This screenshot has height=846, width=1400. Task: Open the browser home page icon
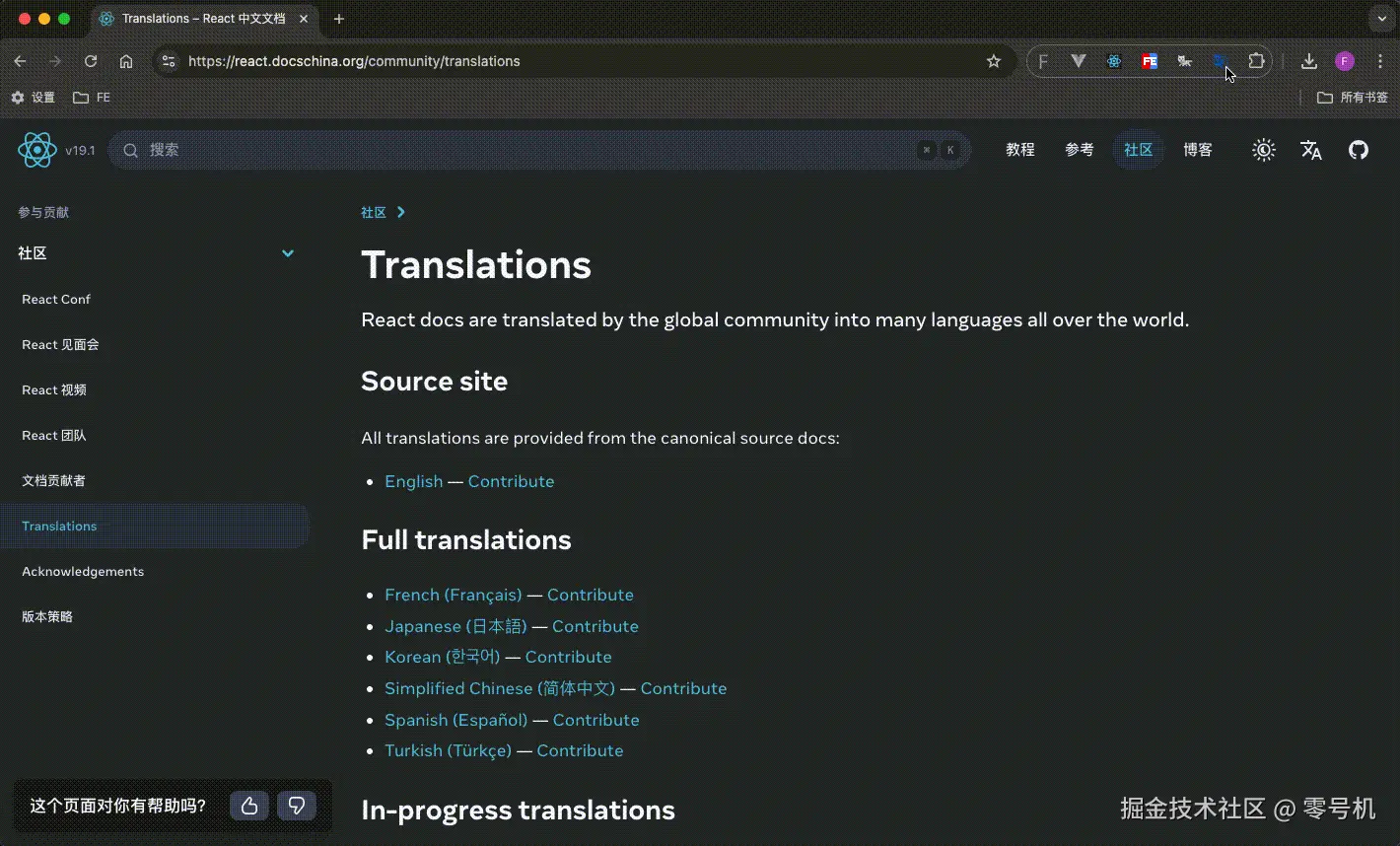(x=126, y=61)
